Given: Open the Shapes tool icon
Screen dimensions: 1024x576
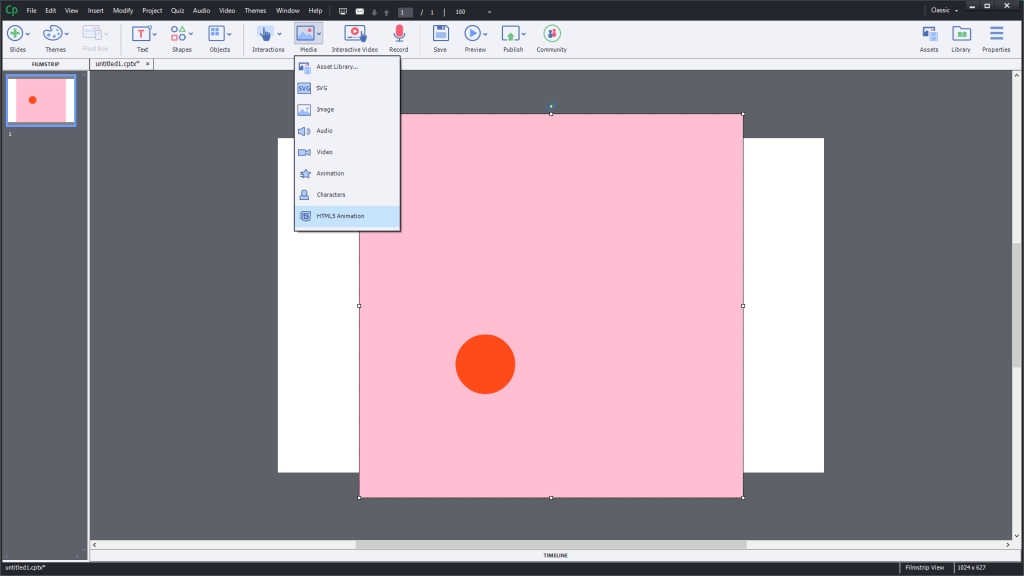Looking at the screenshot, I should (x=179, y=34).
